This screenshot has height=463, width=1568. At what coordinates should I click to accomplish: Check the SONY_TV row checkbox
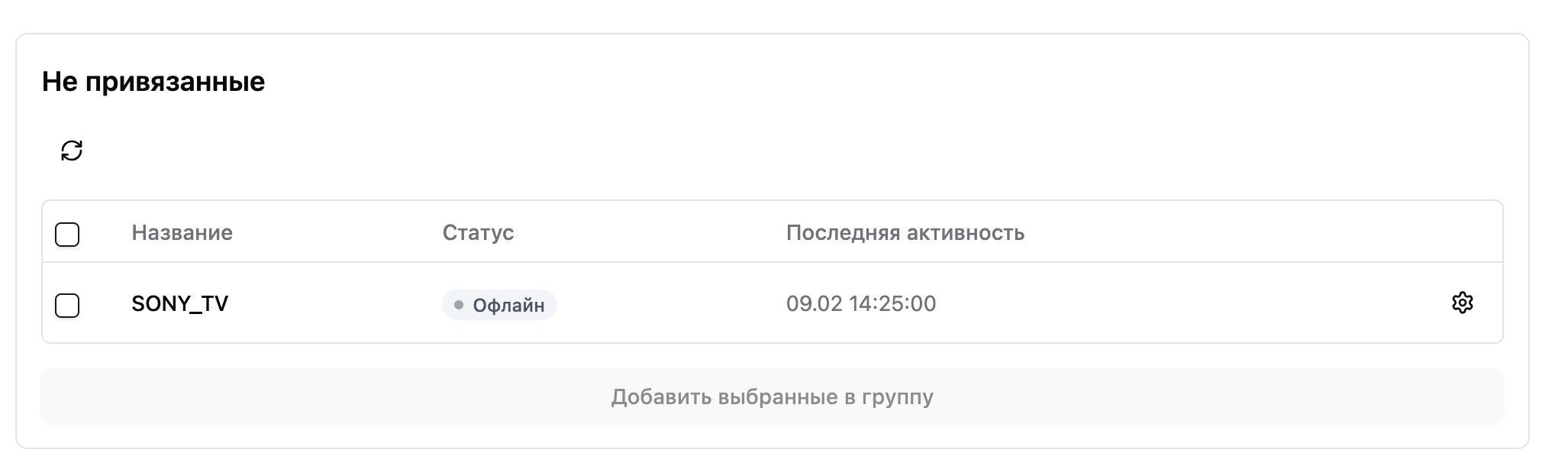pyautogui.click(x=67, y=306)
